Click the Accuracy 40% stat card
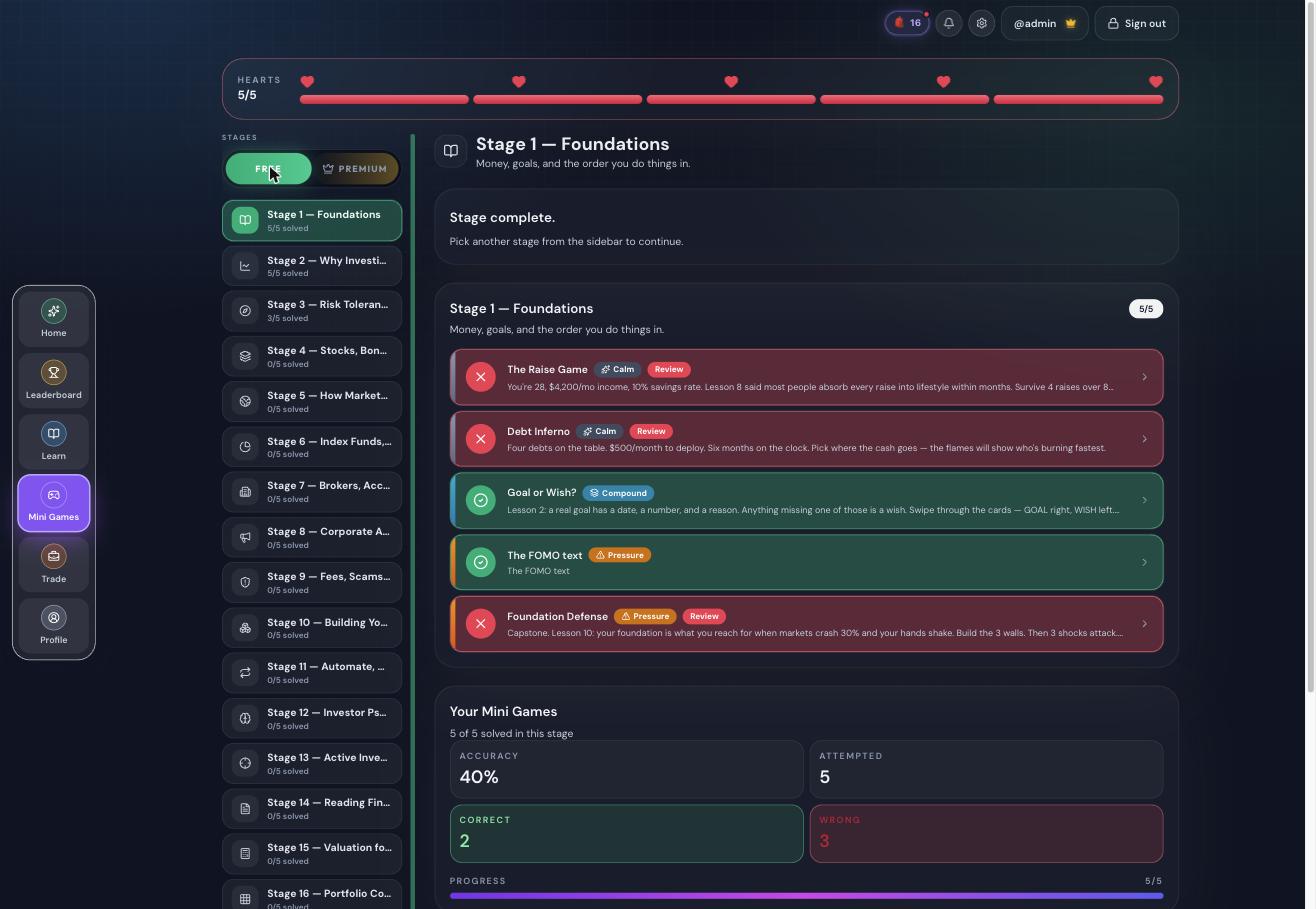Image resolution: width=1316 pixels, height=909 pixels. point(627,769)
